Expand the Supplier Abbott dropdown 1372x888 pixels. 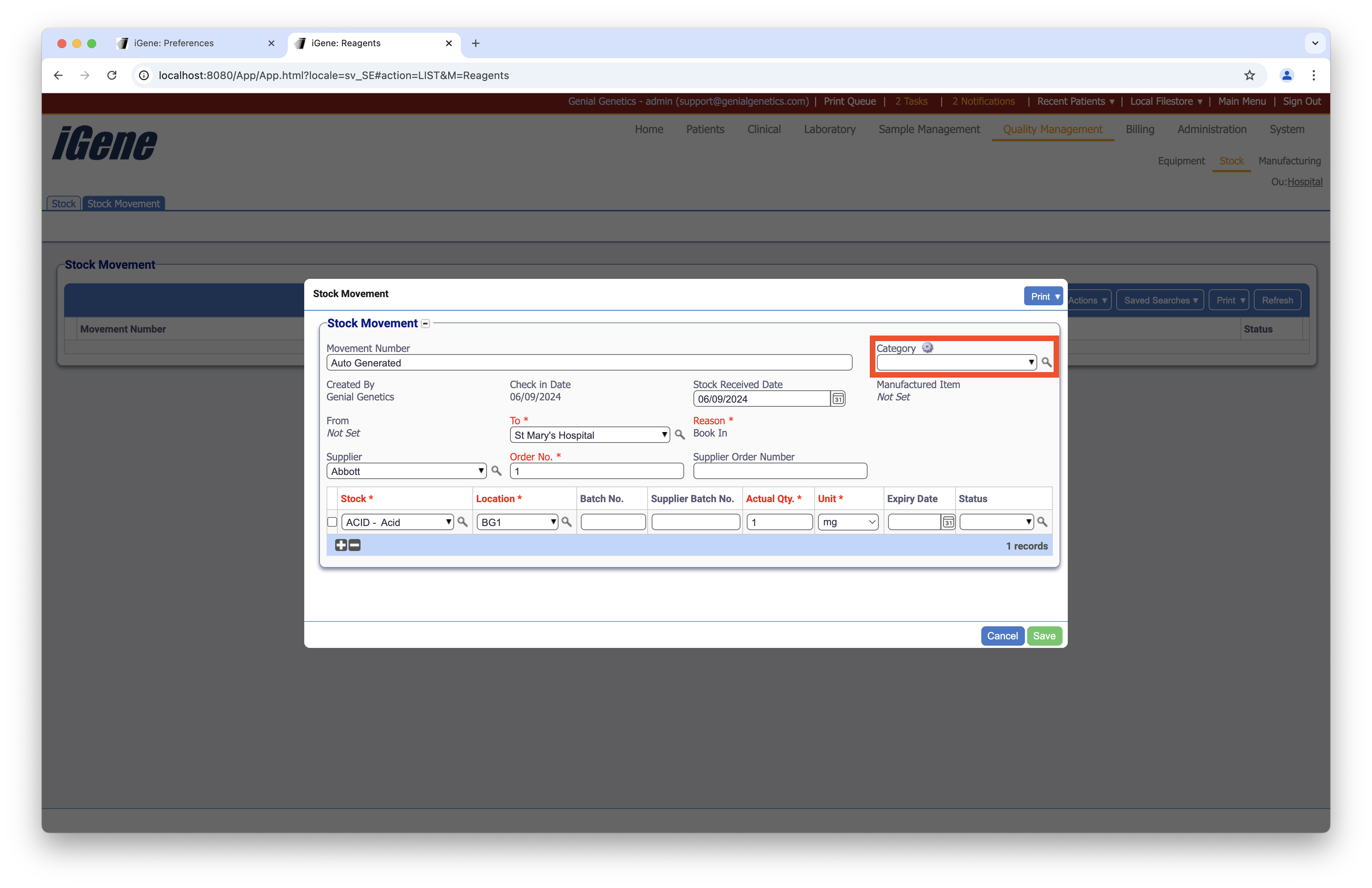tap(406, 471)
